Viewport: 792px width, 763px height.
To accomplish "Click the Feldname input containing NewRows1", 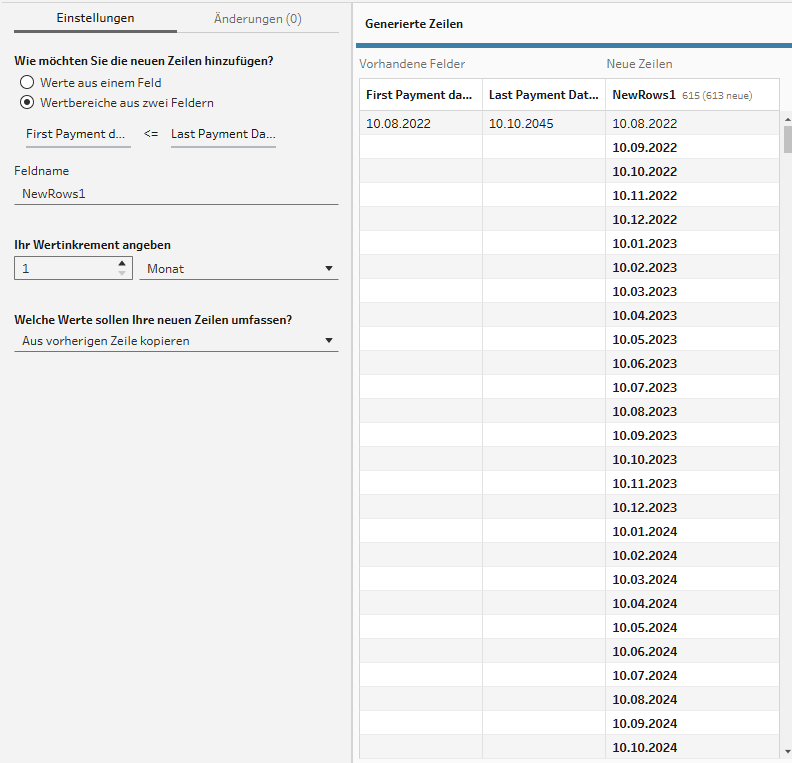I will (176, 193).
